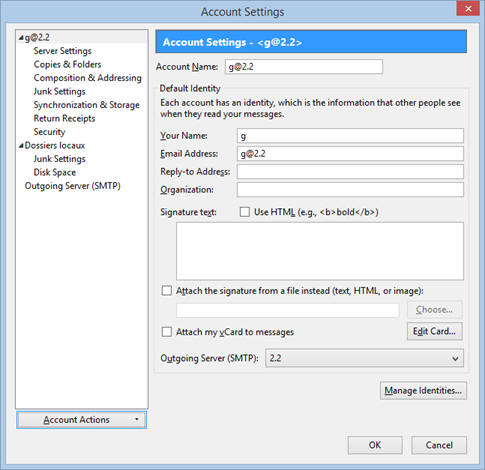Click inside the Reply-to Address field
This screenshot has height=470, width=485.
[x=350, y=172]
